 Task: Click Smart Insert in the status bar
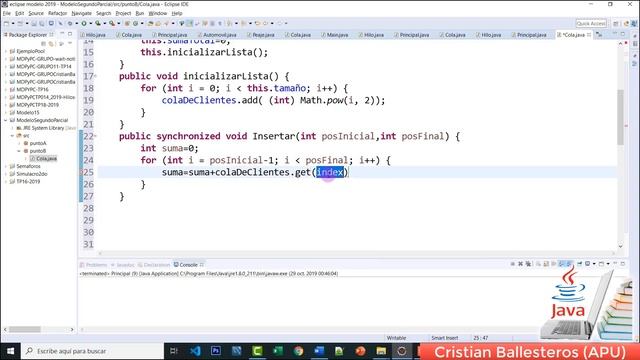(444, 338)
